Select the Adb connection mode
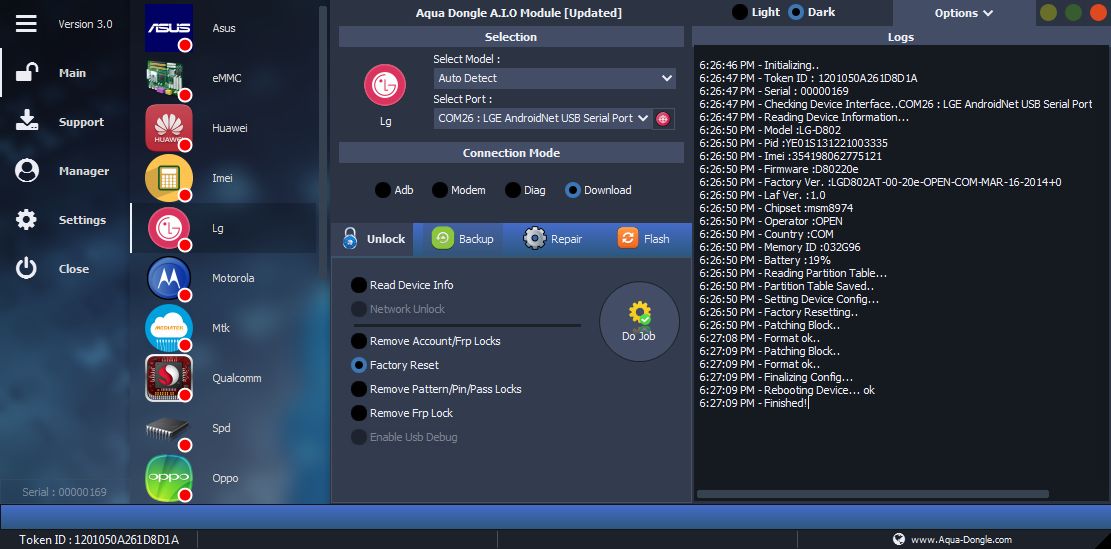1111x549 pixels. [383, 190]
